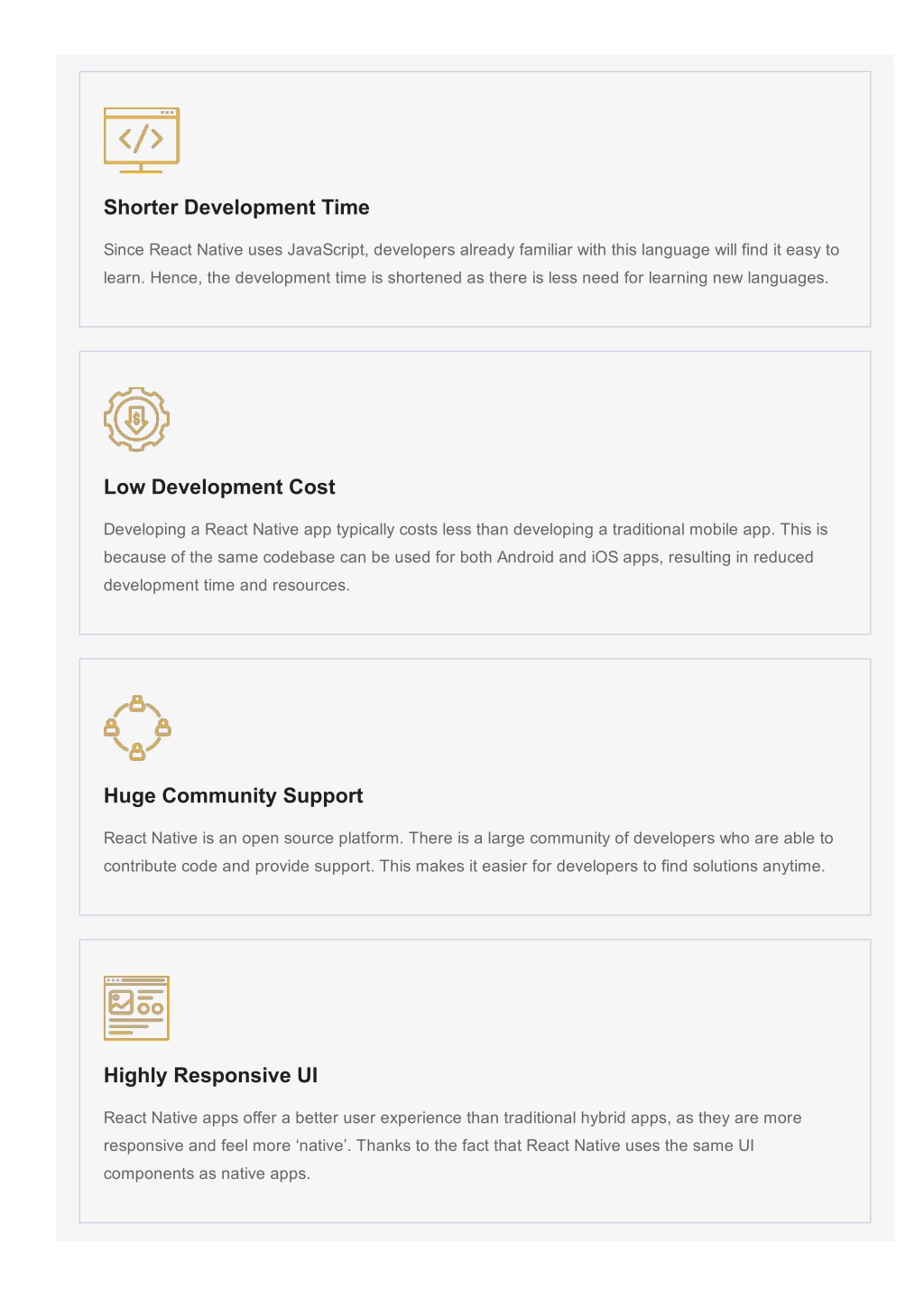Screen dimensions: 924x1308
Task: Click the code monitor icon
Action: coord(142,140)
